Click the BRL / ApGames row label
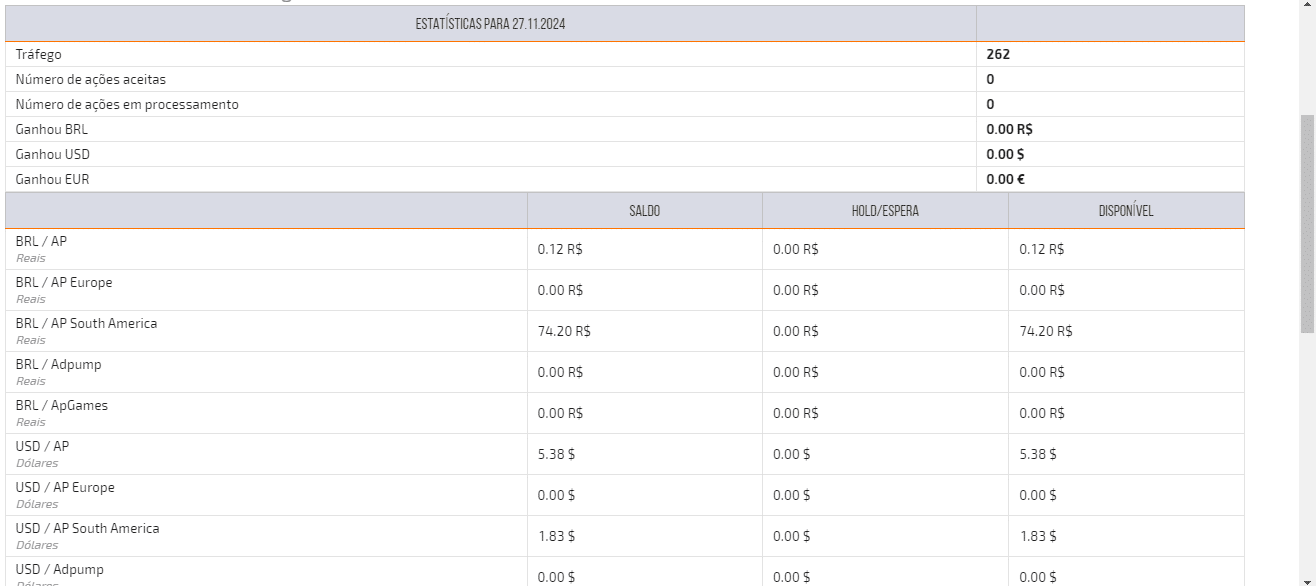The width and height of the screenshot is (1316, 586). [61, 406]
